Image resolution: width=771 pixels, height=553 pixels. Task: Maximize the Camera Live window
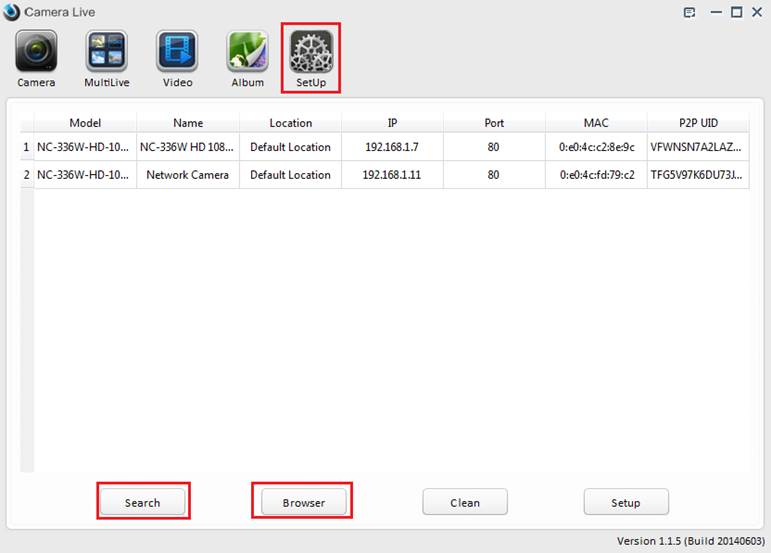[x=737, y=12]
